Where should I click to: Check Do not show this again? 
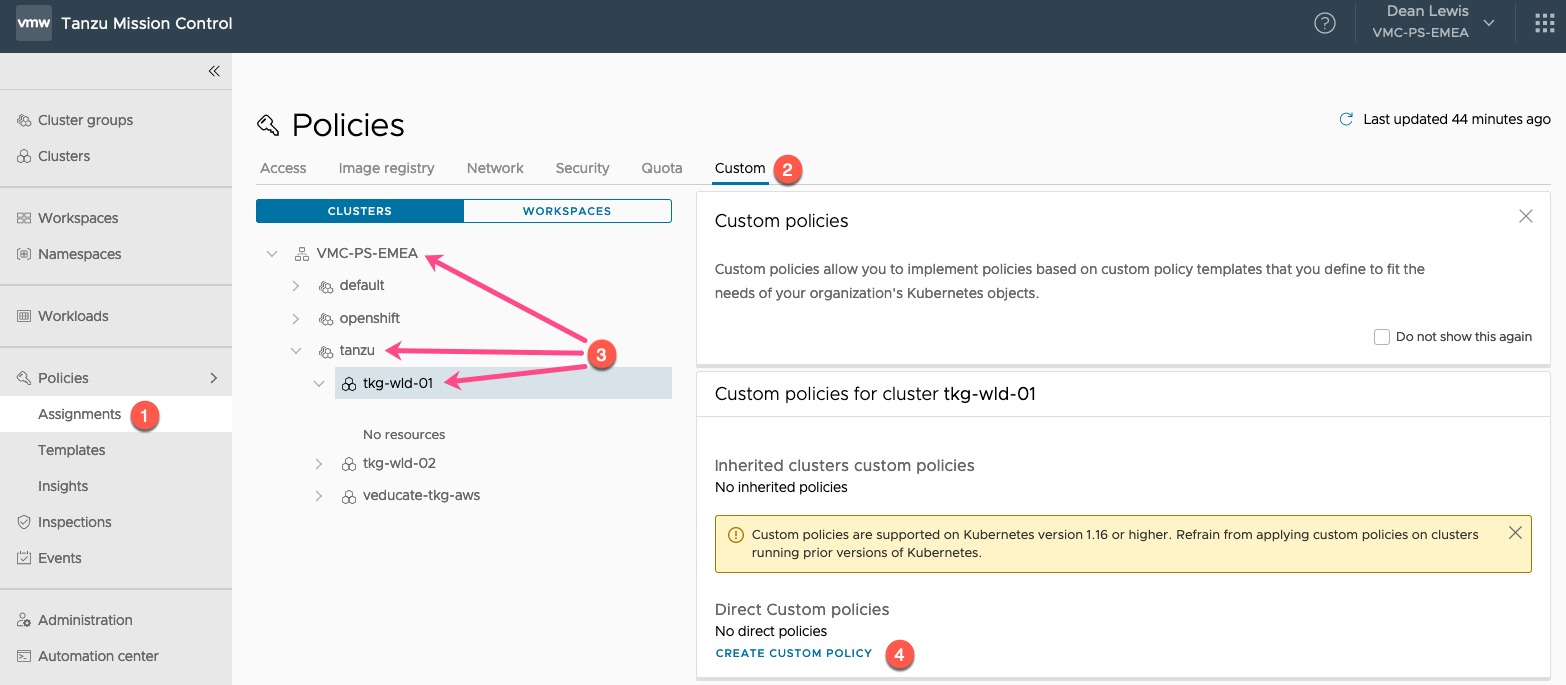click(x=1382, y=337)
